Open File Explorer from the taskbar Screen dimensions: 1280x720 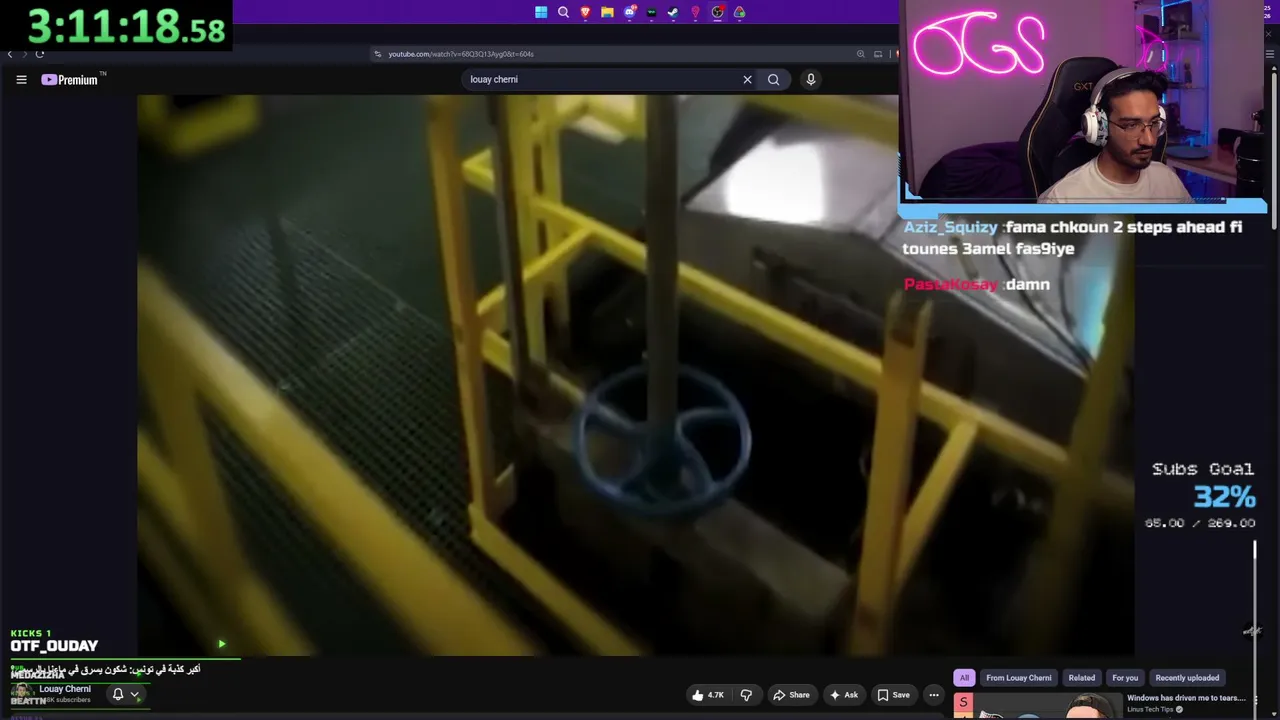[x=607, y=12]
